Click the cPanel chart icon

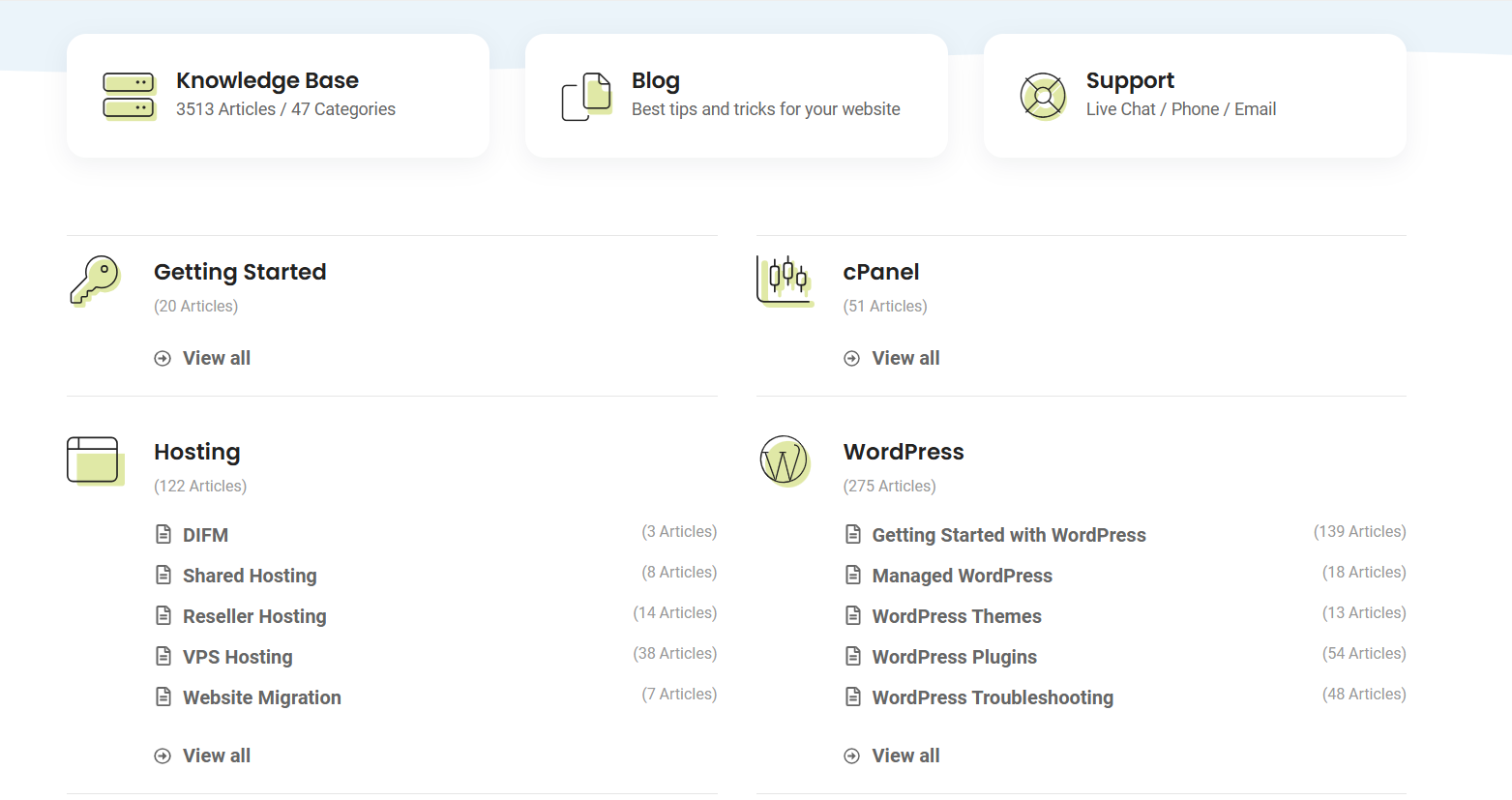(x=785, y=281)
